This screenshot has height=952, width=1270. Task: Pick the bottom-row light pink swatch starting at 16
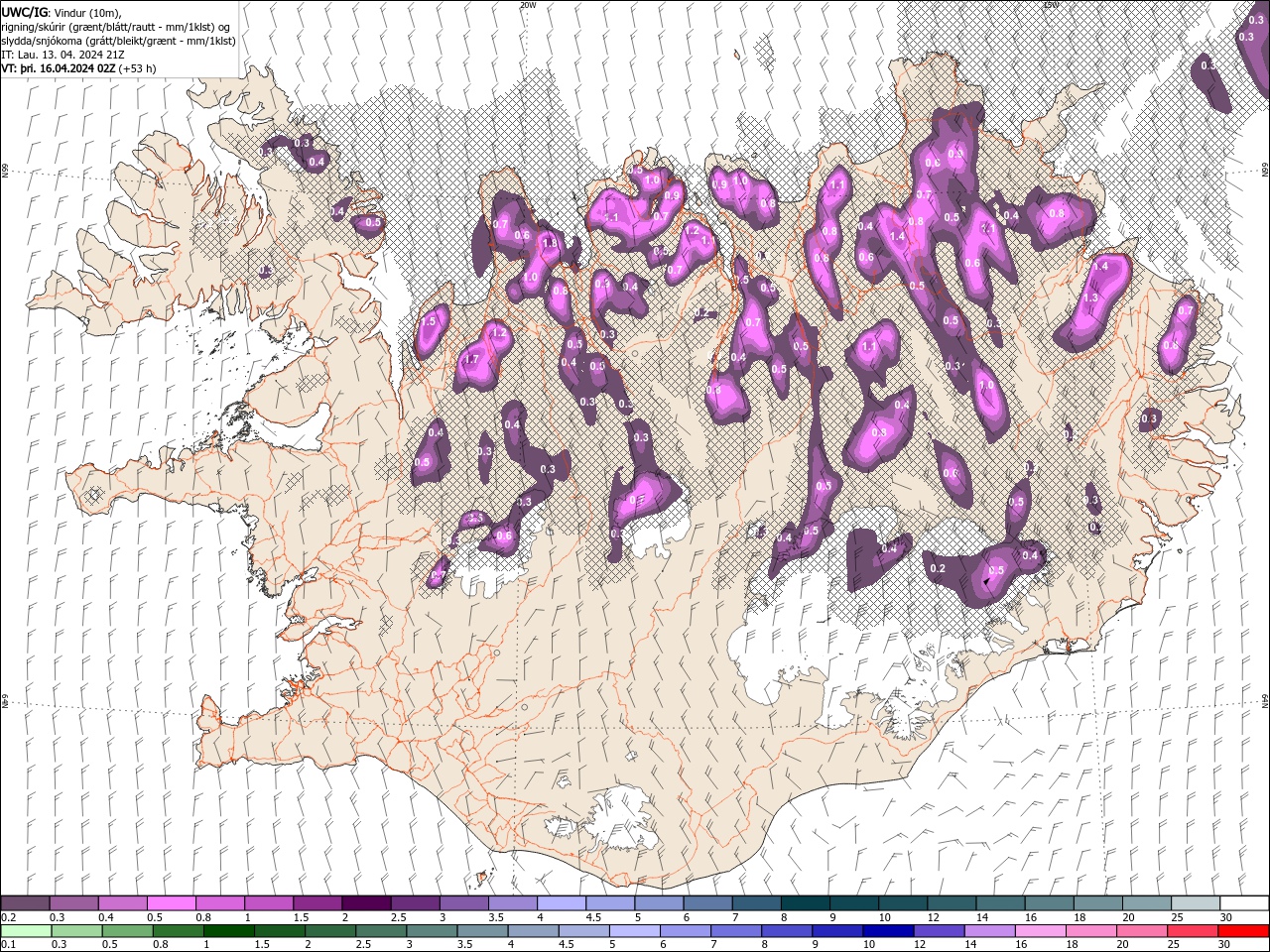pyautogui.click(x=1041, y=931)
